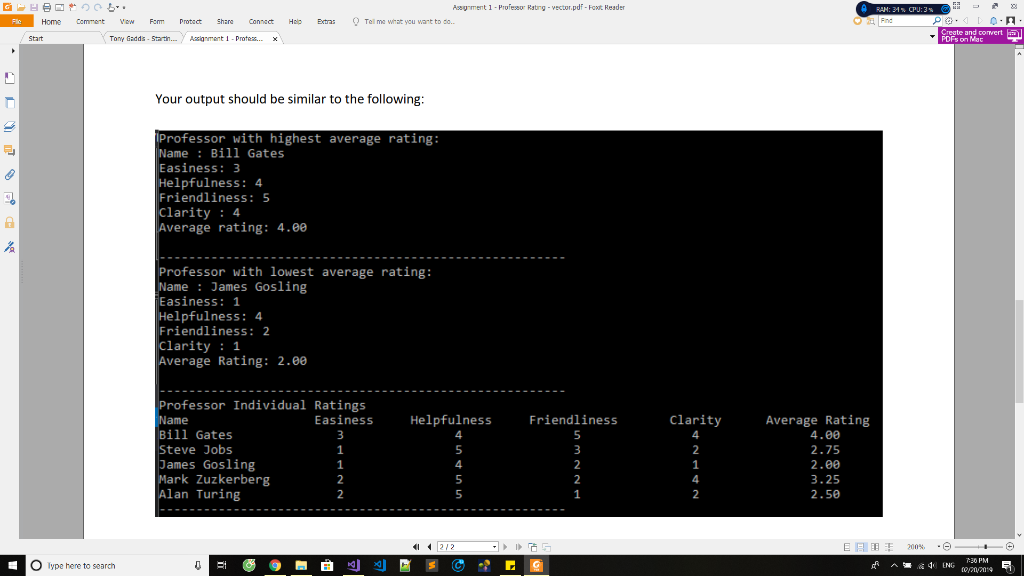Open the Security lock panel icon

tap(10, 223)
